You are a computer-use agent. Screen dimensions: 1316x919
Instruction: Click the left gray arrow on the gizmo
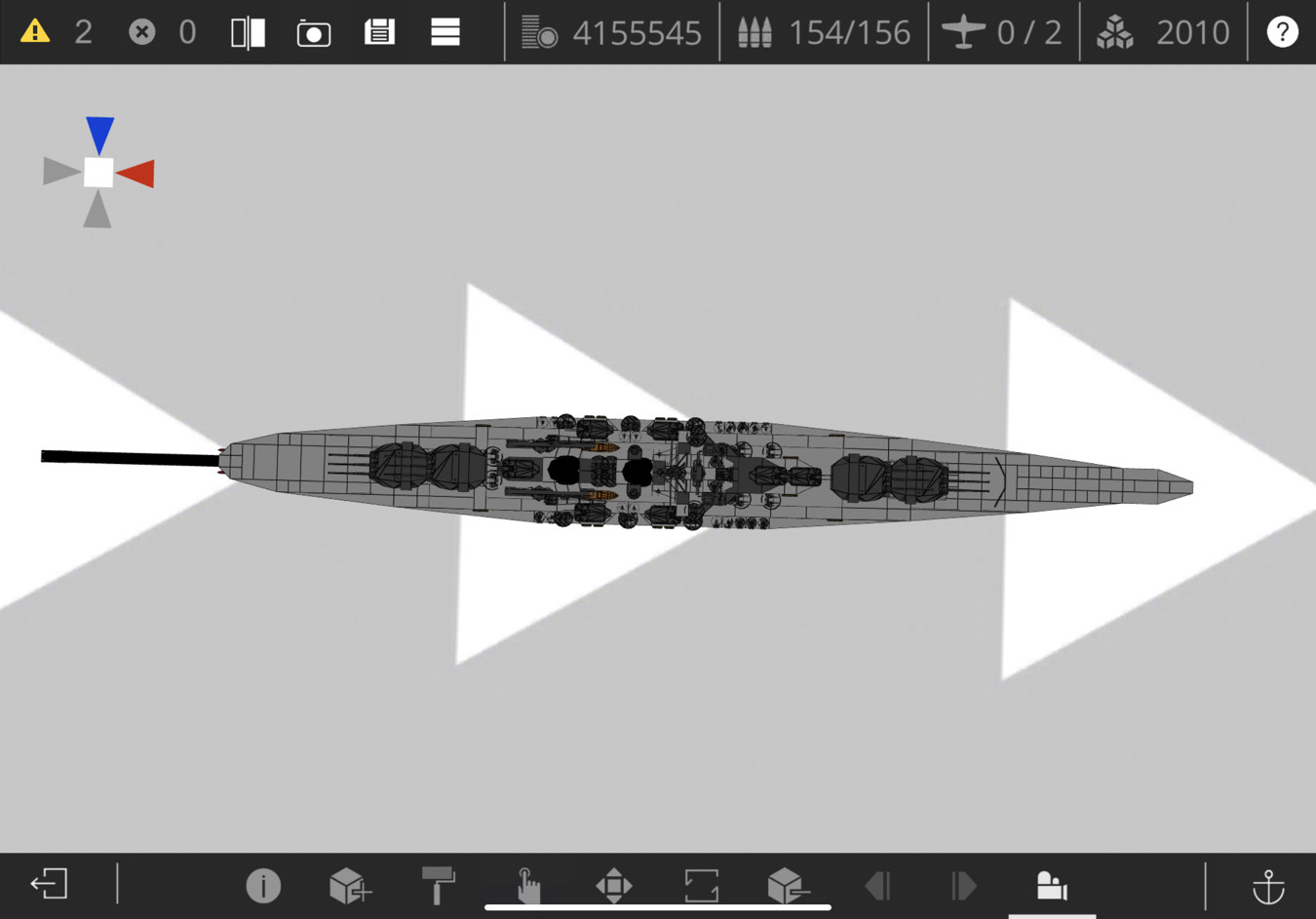61,172
